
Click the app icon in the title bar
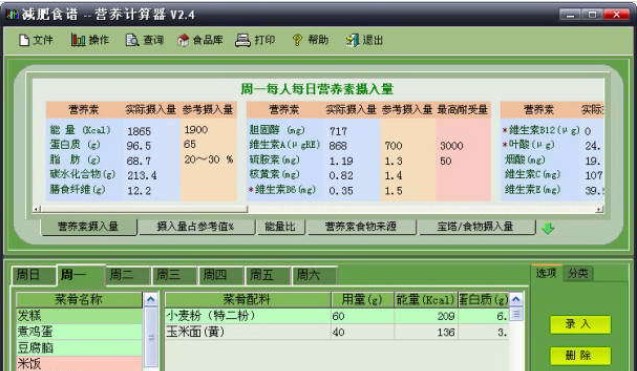pos(13,15)
